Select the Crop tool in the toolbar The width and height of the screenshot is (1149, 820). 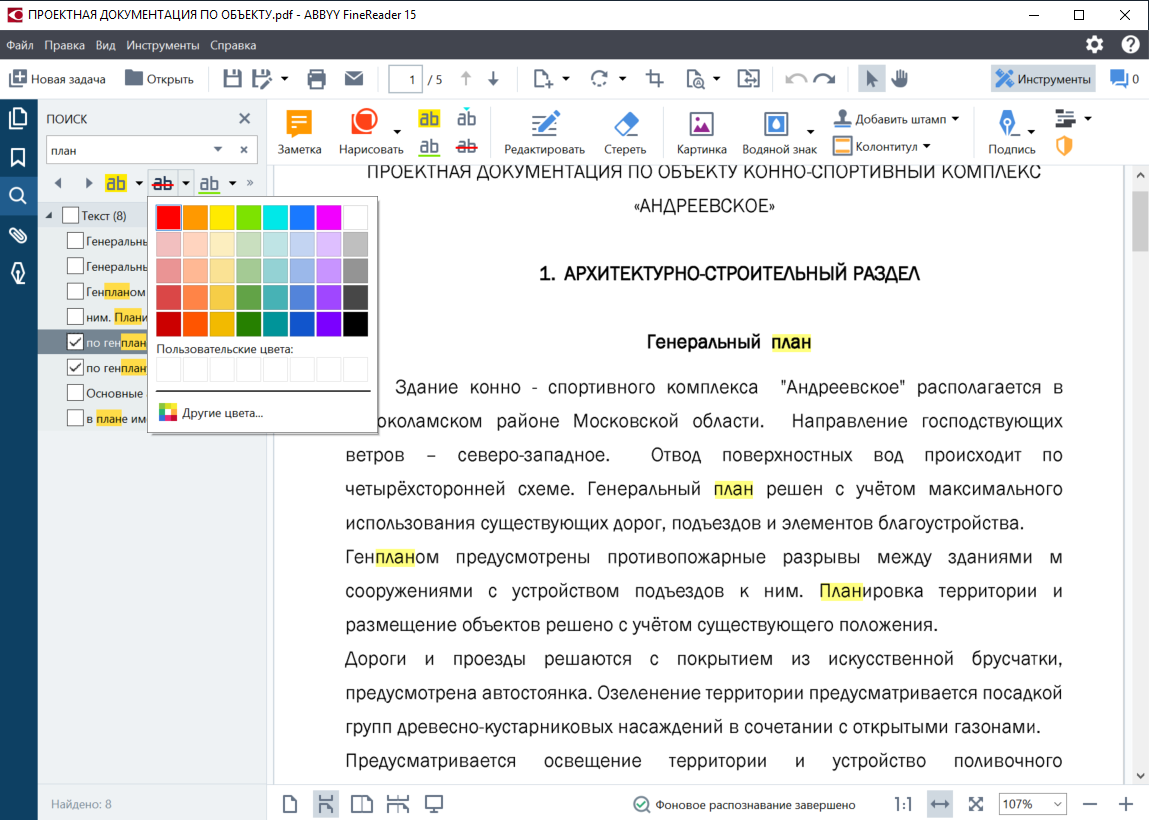(x=654, y=78)
